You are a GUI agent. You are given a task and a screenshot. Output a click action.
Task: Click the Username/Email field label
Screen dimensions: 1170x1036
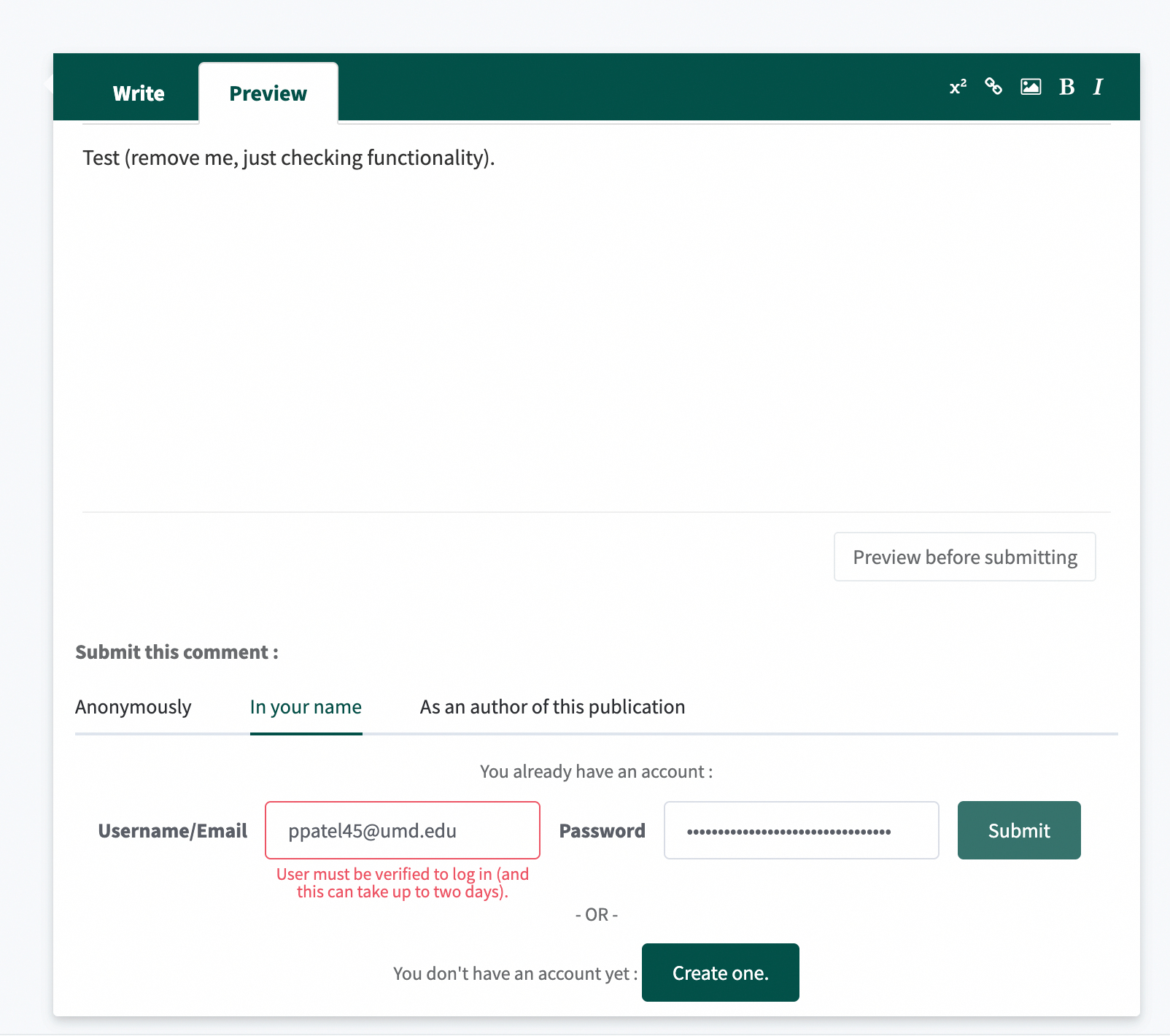point(172,831)
